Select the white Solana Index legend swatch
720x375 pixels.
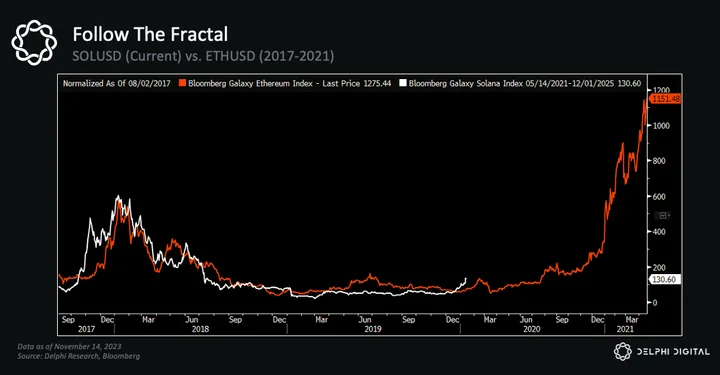403,83
